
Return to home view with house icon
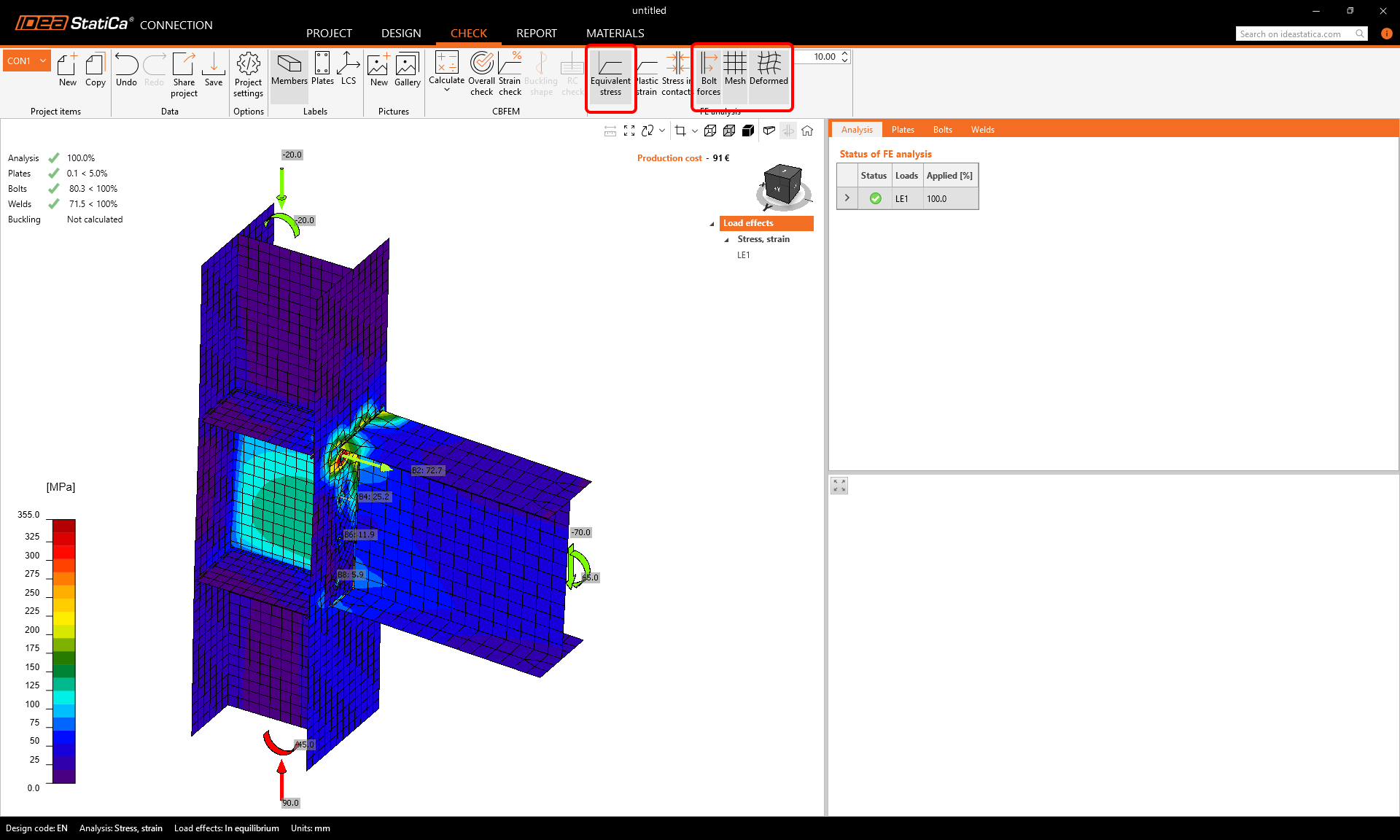[x=807, y=131]
